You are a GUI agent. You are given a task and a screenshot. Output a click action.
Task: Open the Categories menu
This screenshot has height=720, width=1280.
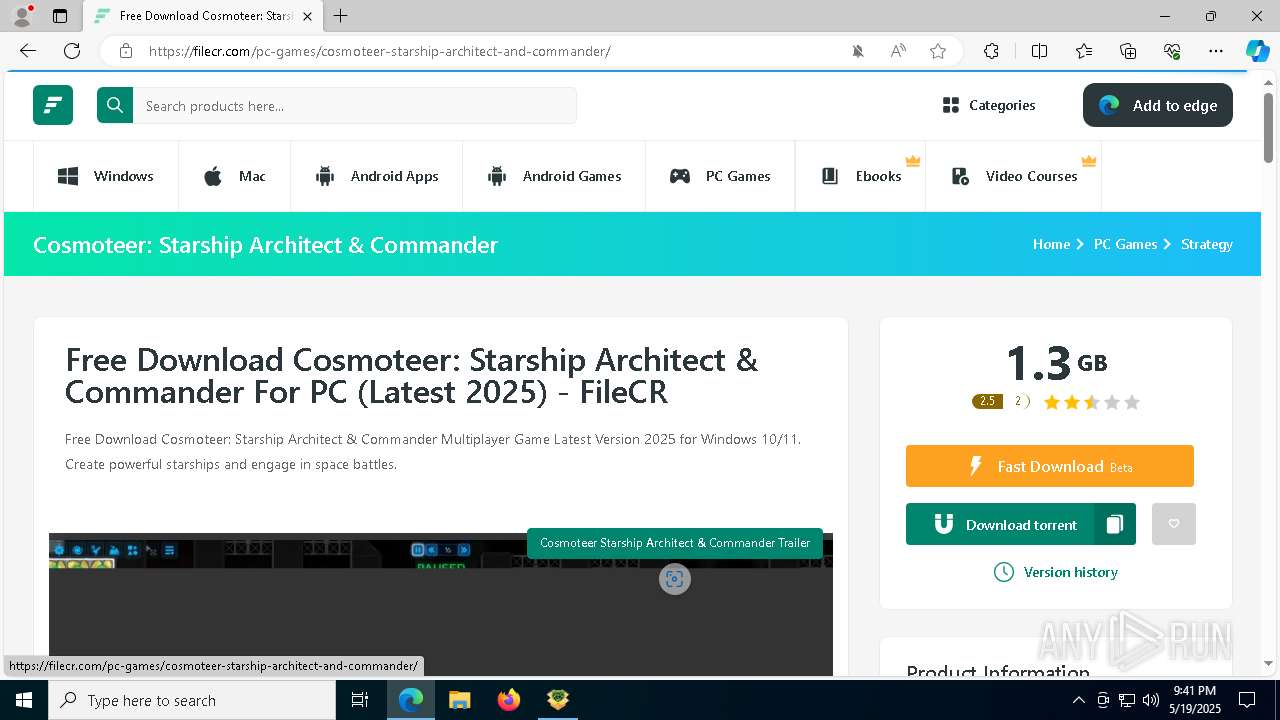(989, 105)
